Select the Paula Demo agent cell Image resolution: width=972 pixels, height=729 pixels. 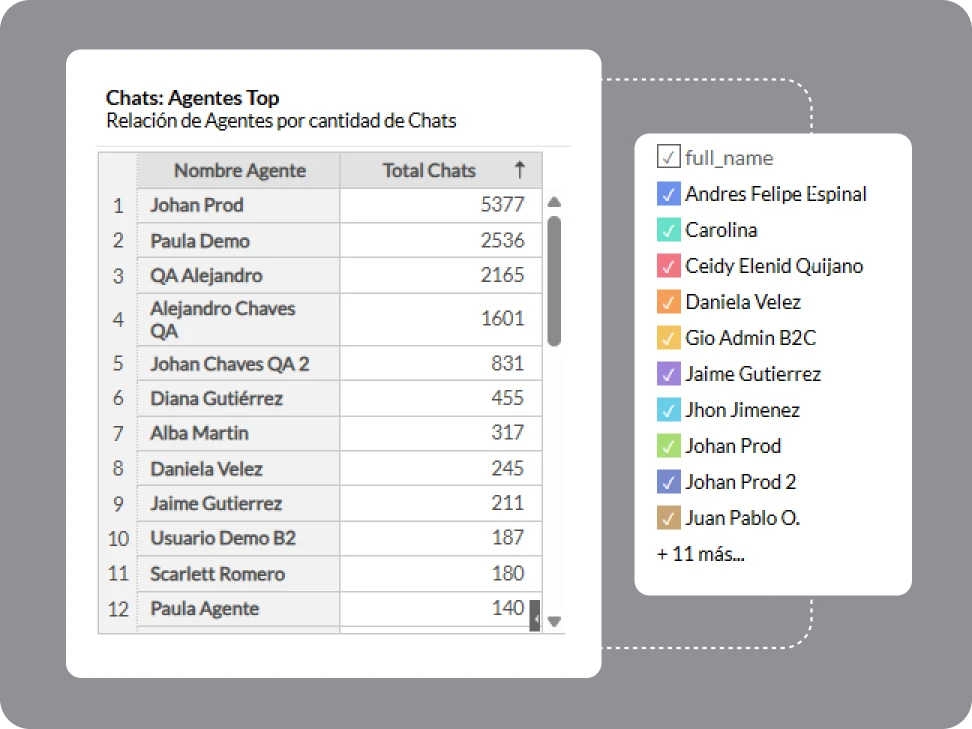[200, 241]
